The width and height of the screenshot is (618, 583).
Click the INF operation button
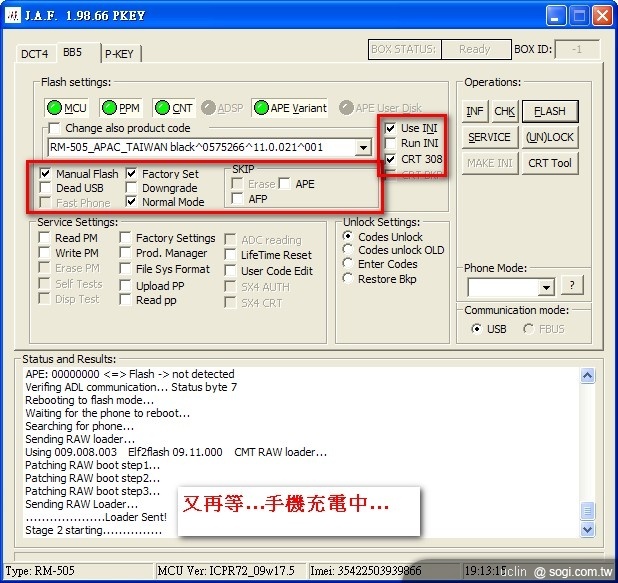pos(475,111)
